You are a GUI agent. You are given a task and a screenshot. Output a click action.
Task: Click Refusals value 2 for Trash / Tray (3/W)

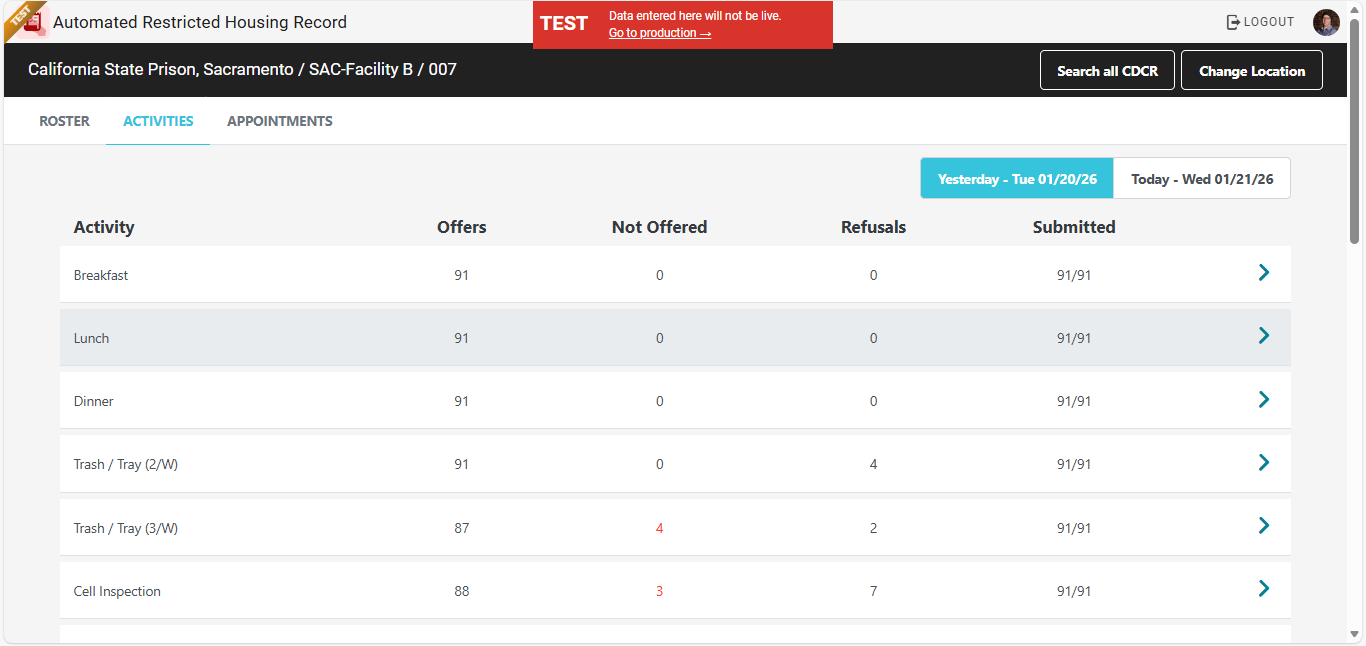coord(873,528)
